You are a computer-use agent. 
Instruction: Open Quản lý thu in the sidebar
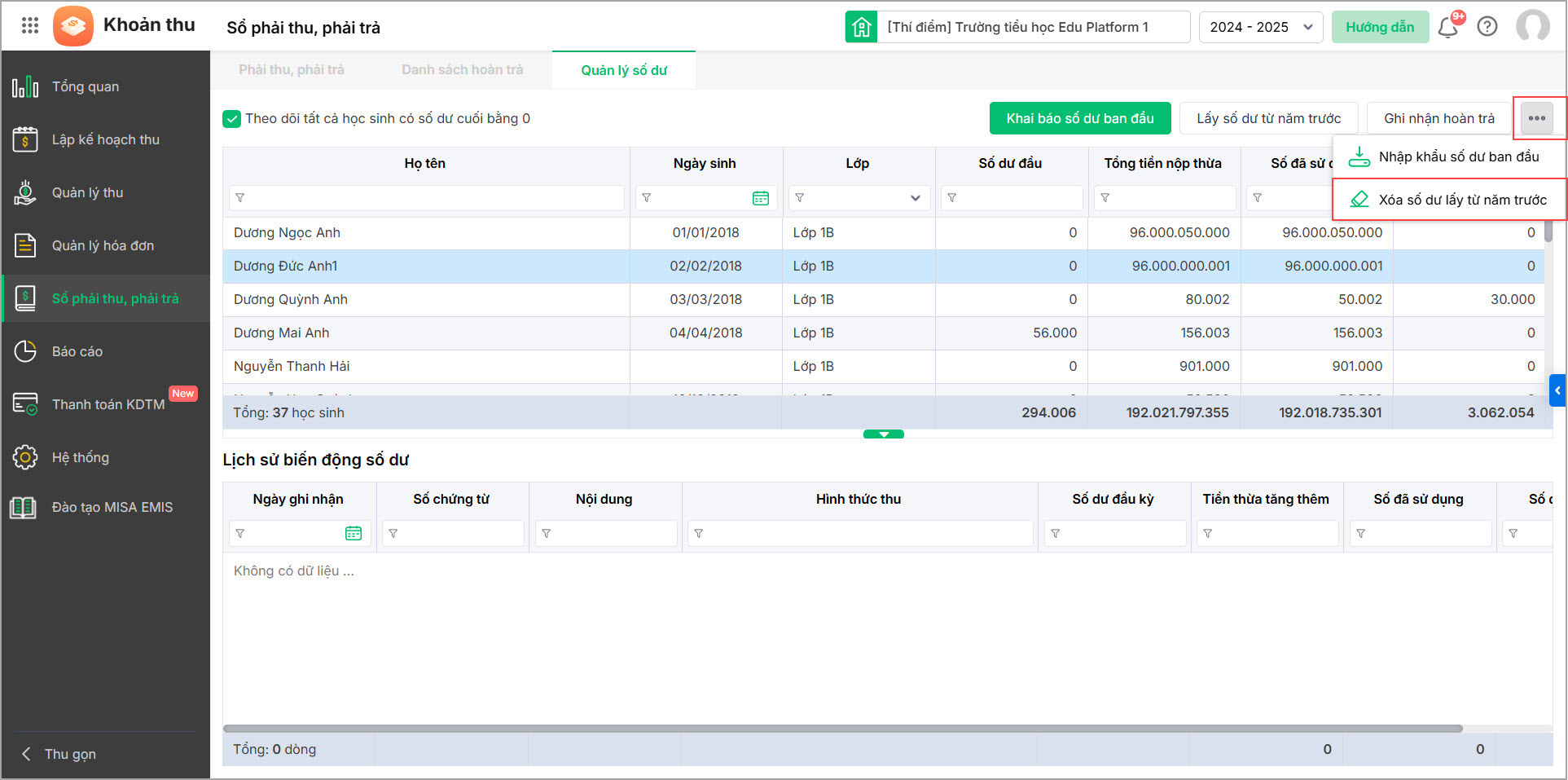click(106, 192)
